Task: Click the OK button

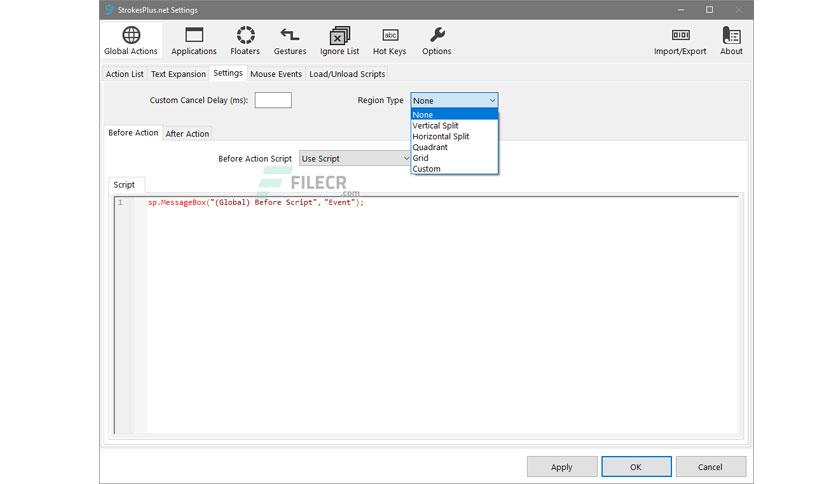Action: (636, 467)
